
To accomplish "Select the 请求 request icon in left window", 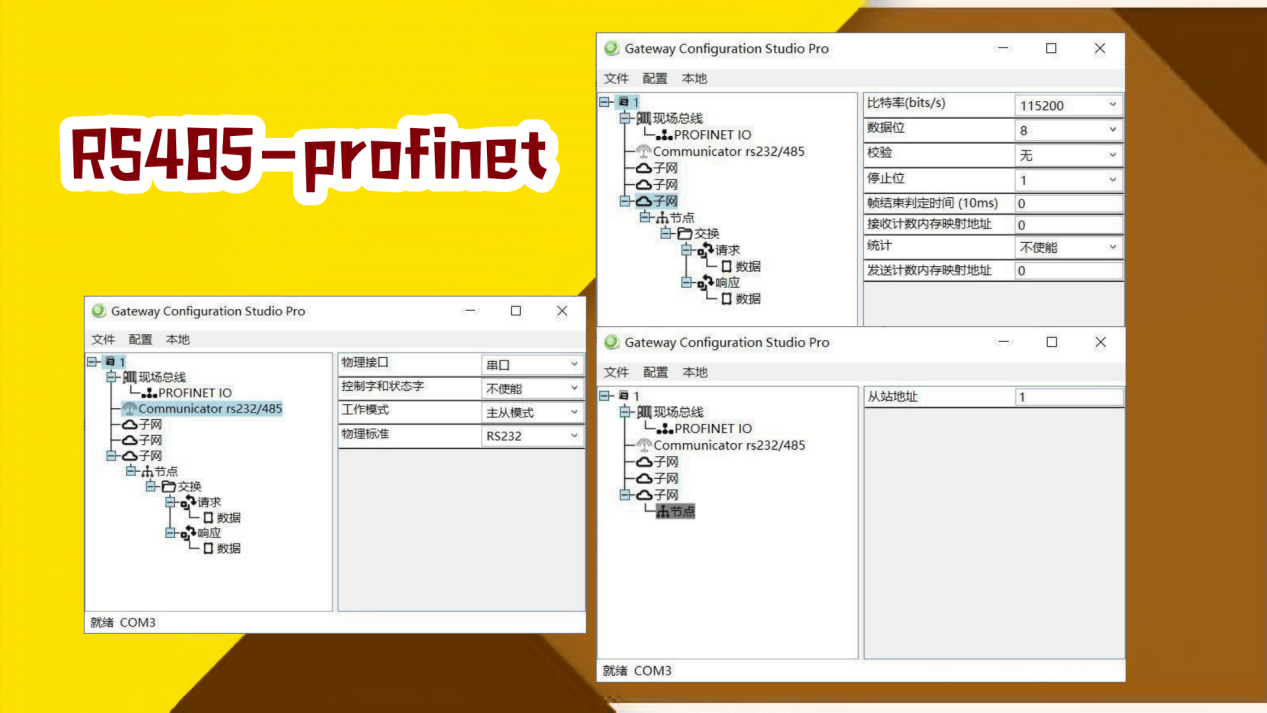I will 188,502.
